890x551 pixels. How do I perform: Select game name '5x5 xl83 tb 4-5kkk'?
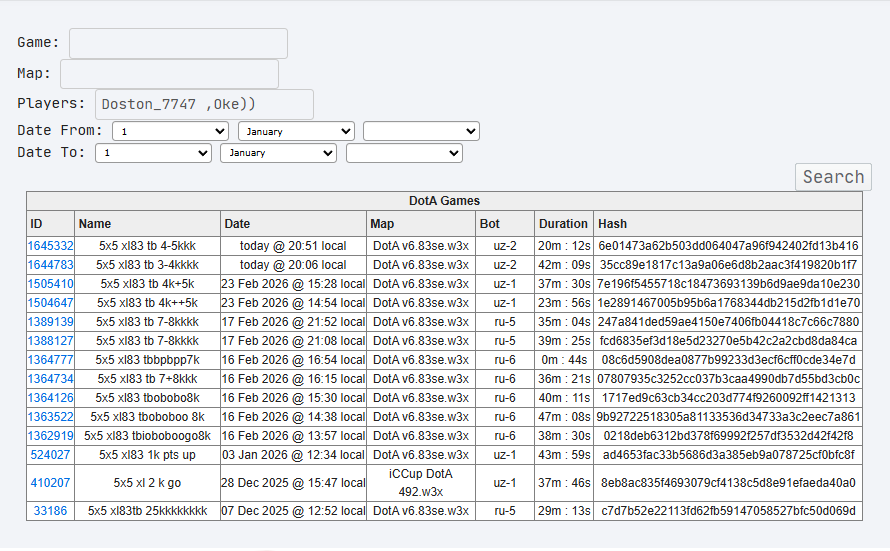tap(148, 246)
